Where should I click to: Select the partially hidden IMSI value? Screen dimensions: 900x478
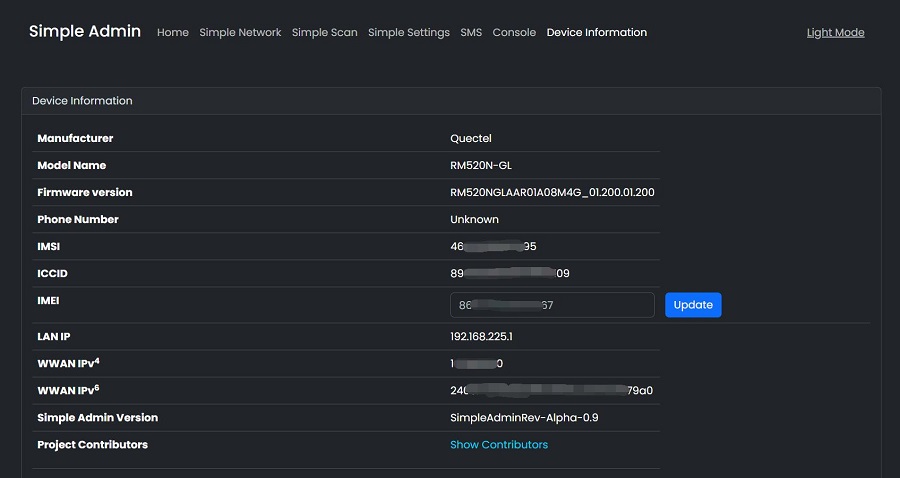point(494,246)
